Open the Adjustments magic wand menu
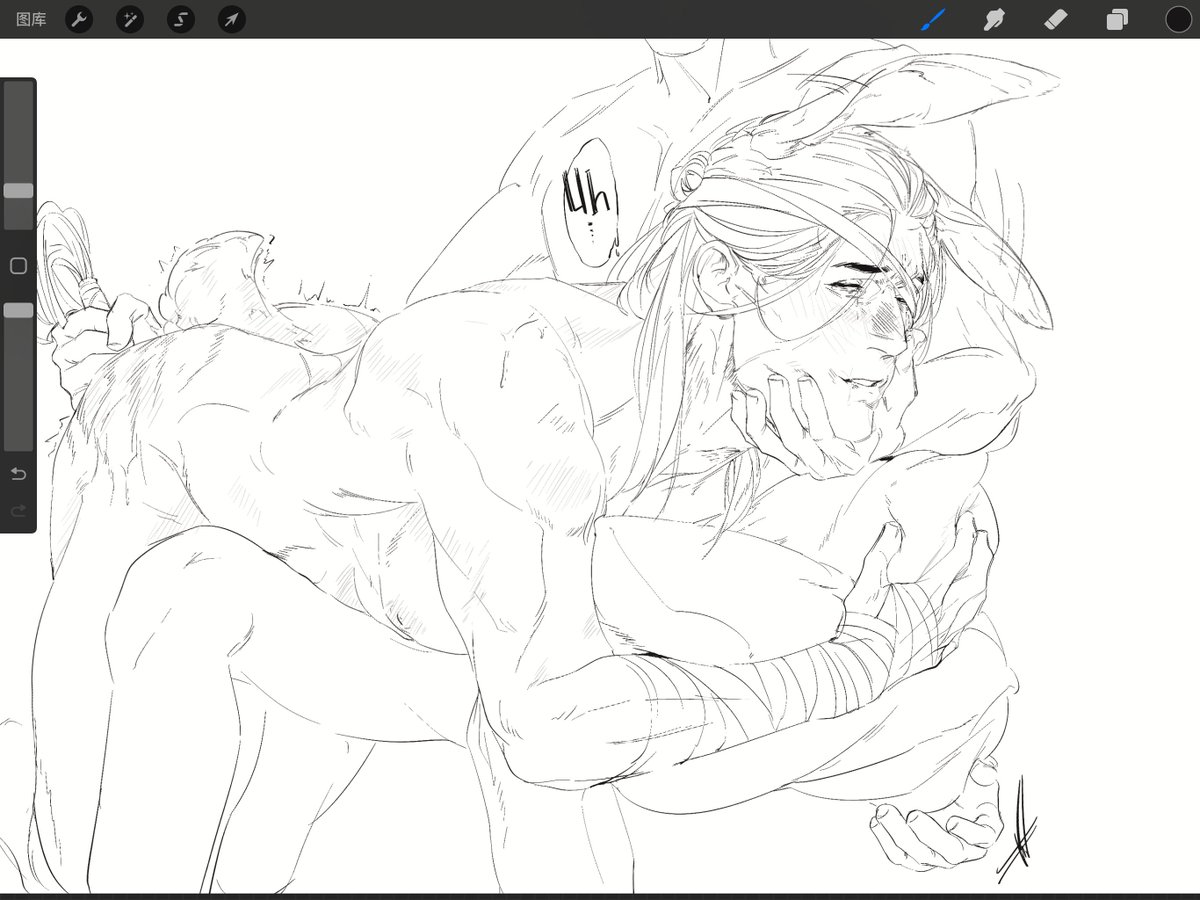The width and height of the screenshot is (1200, 900). [x=130, y=19]
